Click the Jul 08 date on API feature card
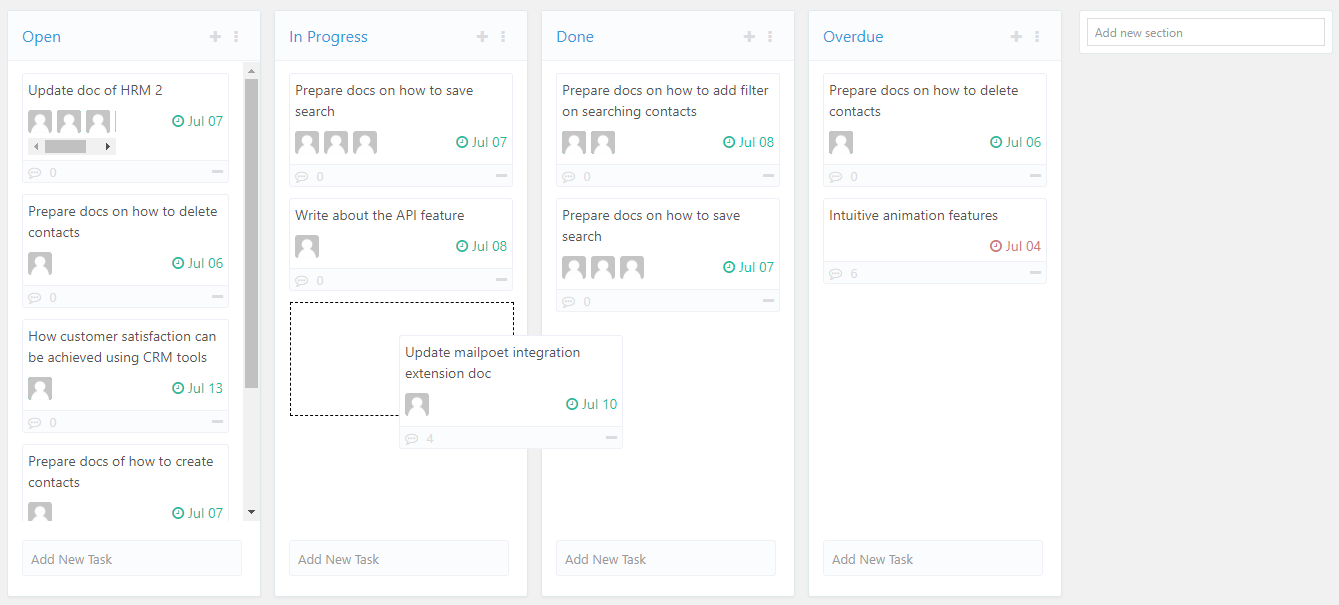 pos(482,246)
